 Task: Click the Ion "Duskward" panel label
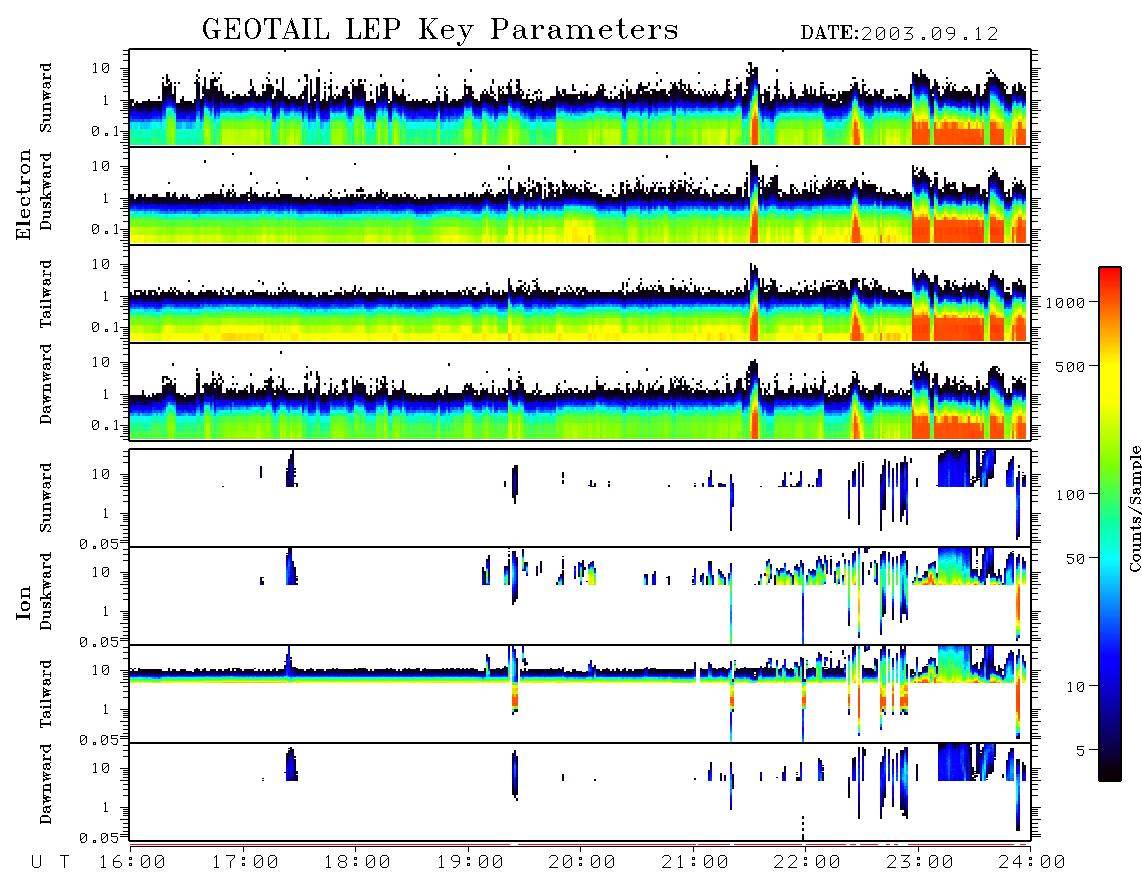click(46, 591)
